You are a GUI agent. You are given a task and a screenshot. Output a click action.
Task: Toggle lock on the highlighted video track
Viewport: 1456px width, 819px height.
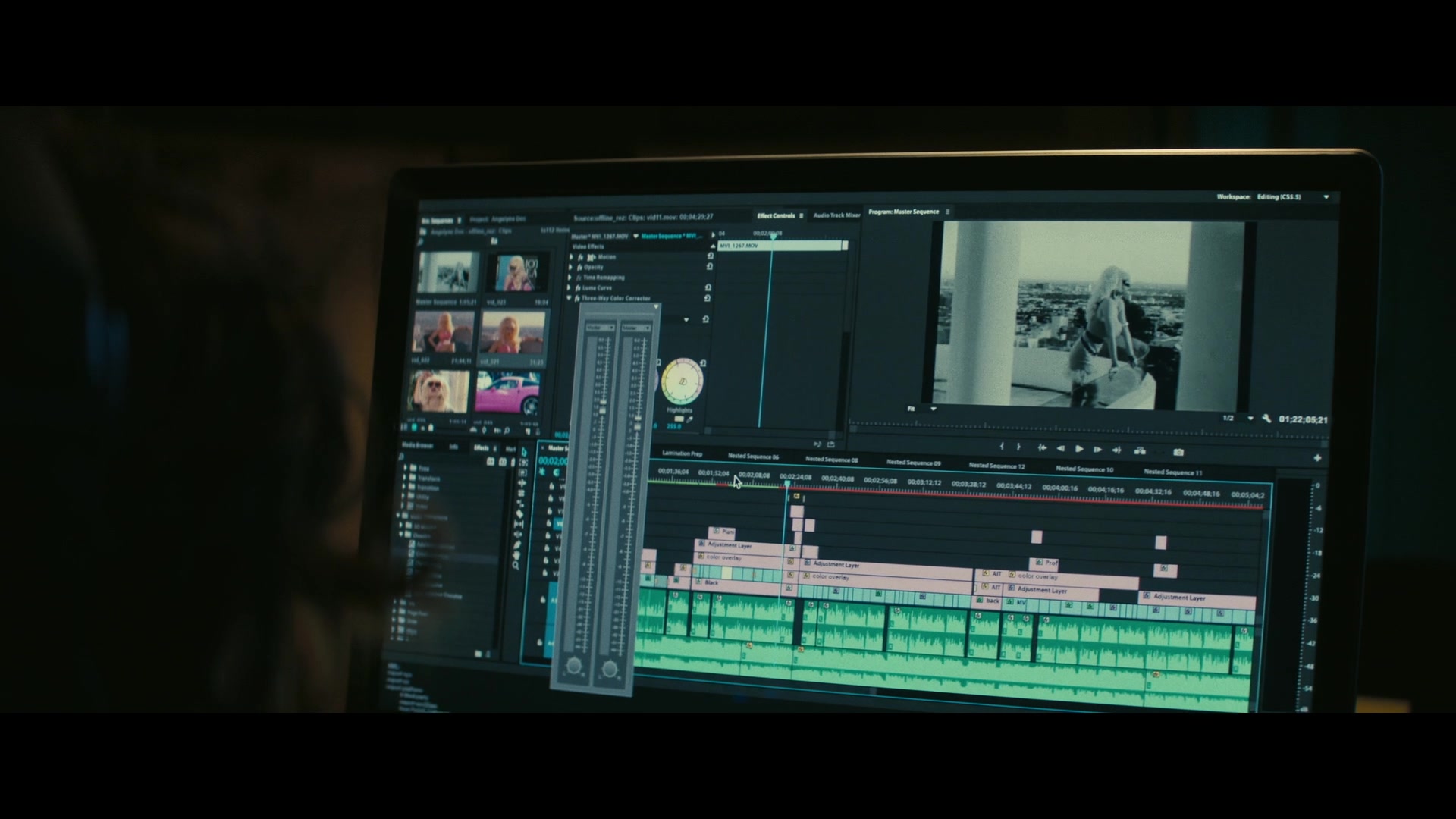(550, 523)
